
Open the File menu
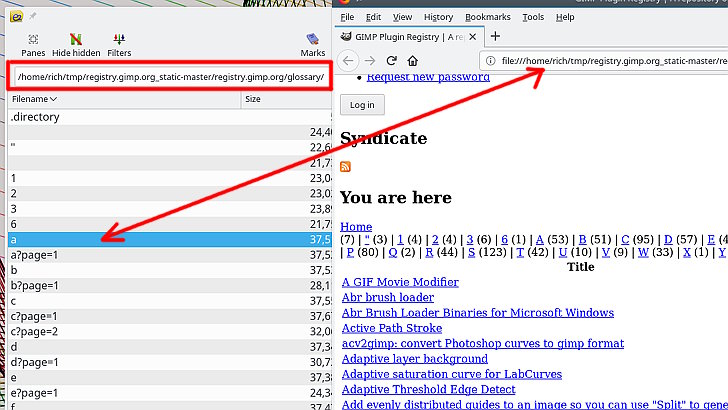click(347, 17)
